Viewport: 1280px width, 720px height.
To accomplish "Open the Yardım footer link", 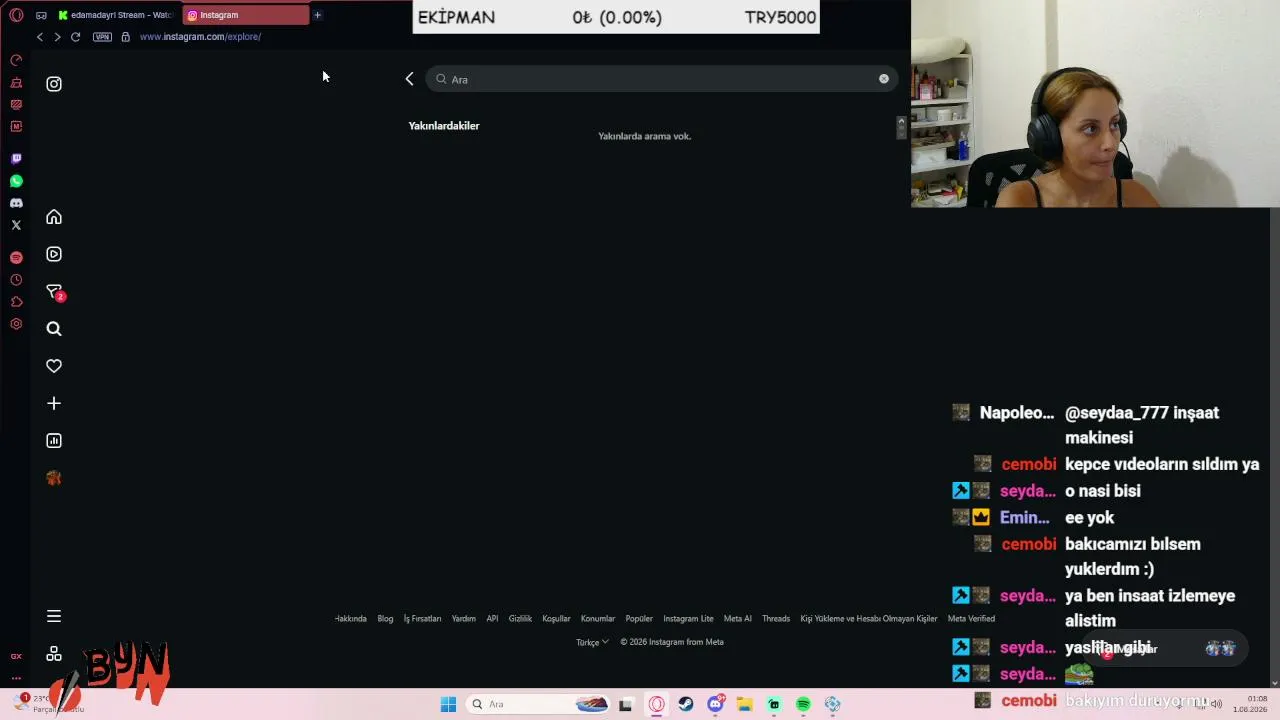I will pyautogui.click(x=464, y=619).
